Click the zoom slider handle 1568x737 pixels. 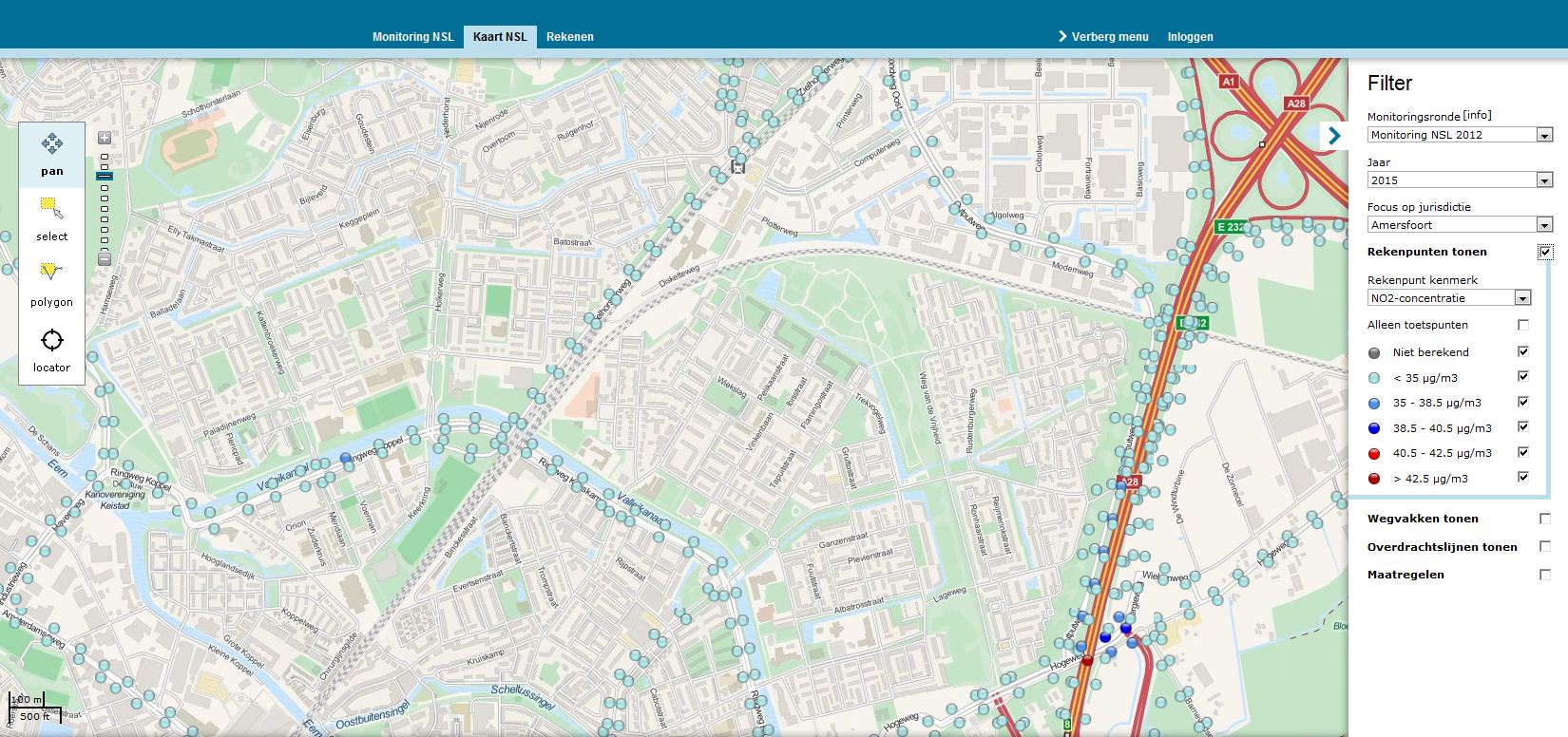(x=105, y=176)
